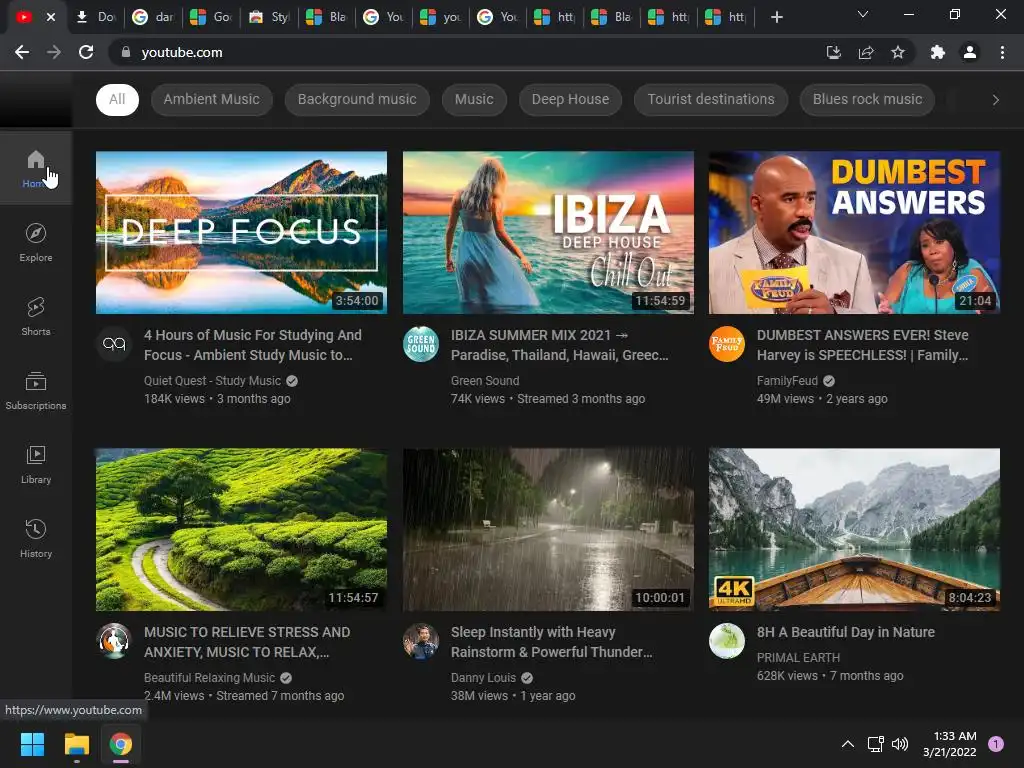Open 8H A Beautiful Day in Nature title
The width and height of the screenshot is (1024, 768).
coord(846,632)
